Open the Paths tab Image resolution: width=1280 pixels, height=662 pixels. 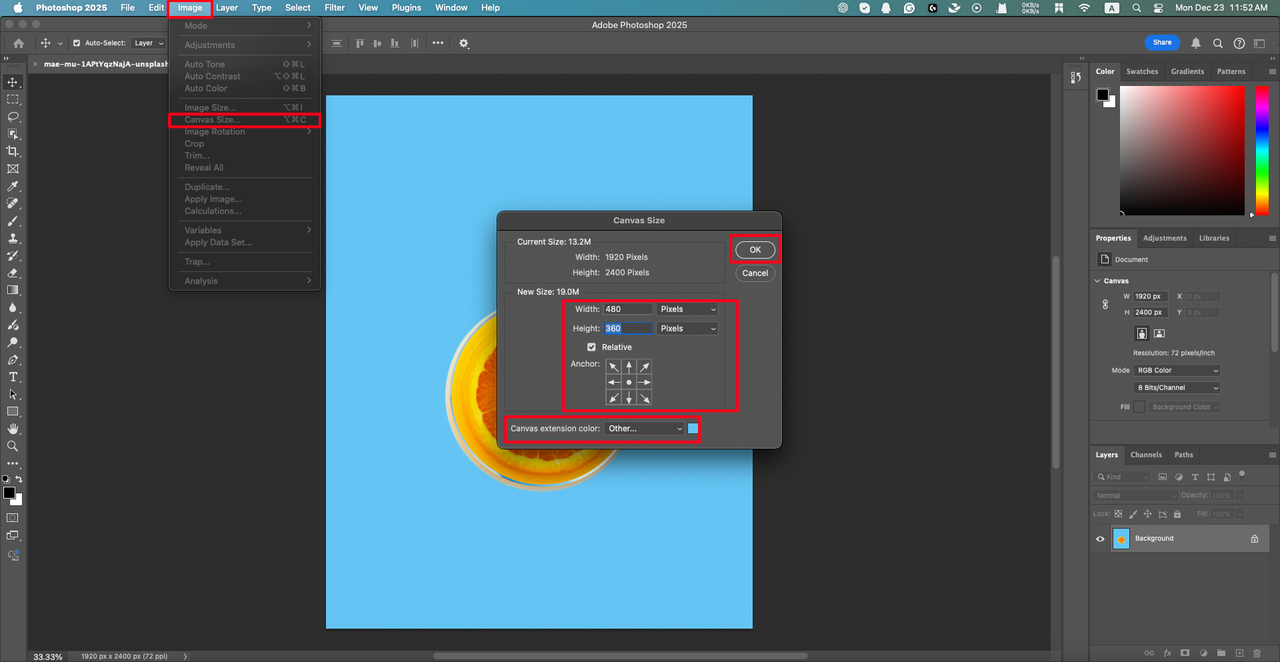tap(1184, 454)
